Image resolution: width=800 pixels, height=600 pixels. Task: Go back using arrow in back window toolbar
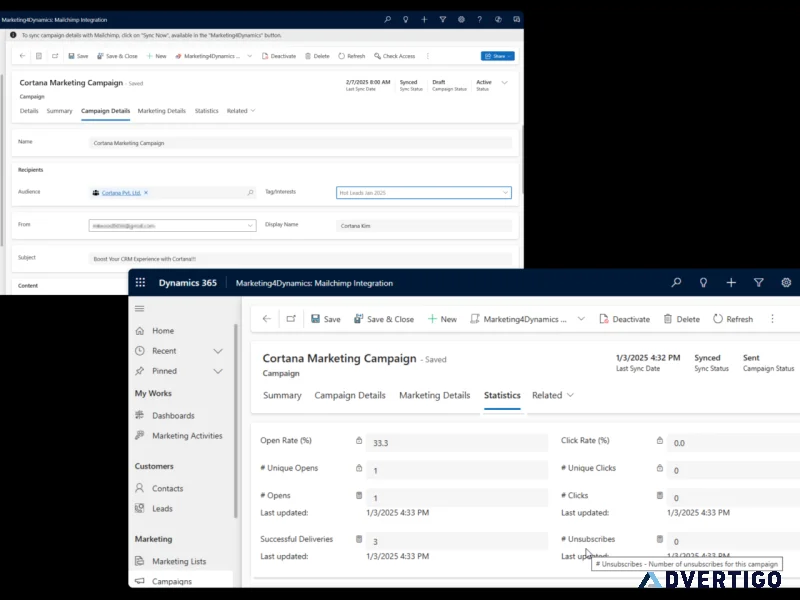pyautogui.click(x=22, y=56)
